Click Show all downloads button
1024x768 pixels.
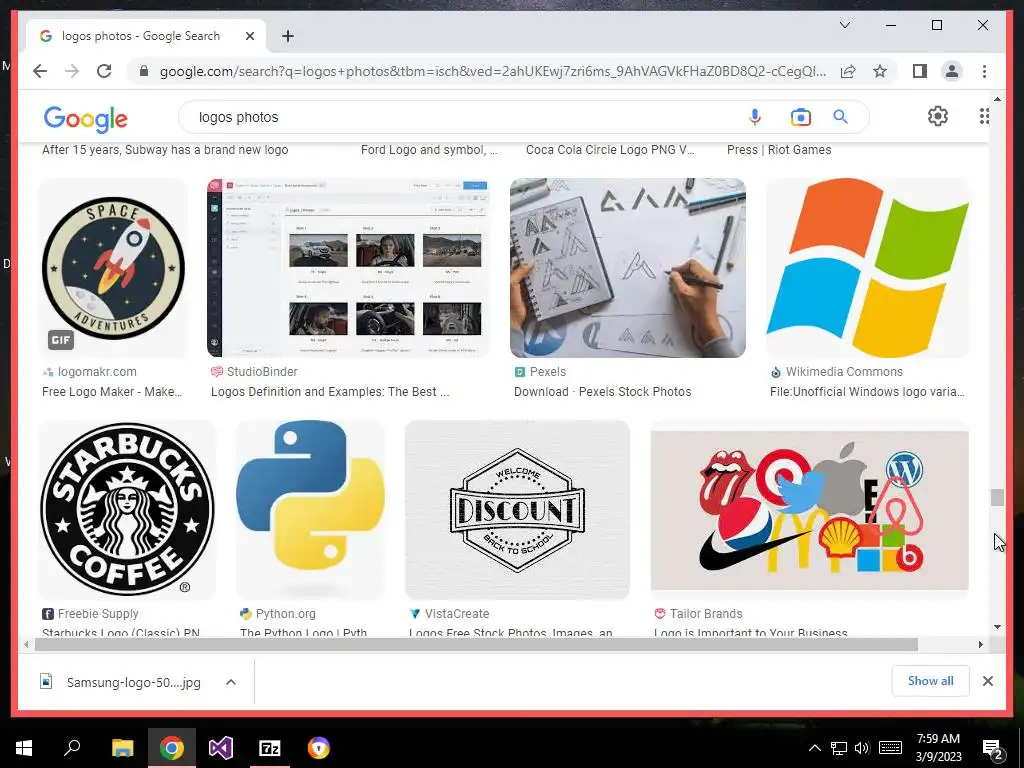tap(930, 681)
